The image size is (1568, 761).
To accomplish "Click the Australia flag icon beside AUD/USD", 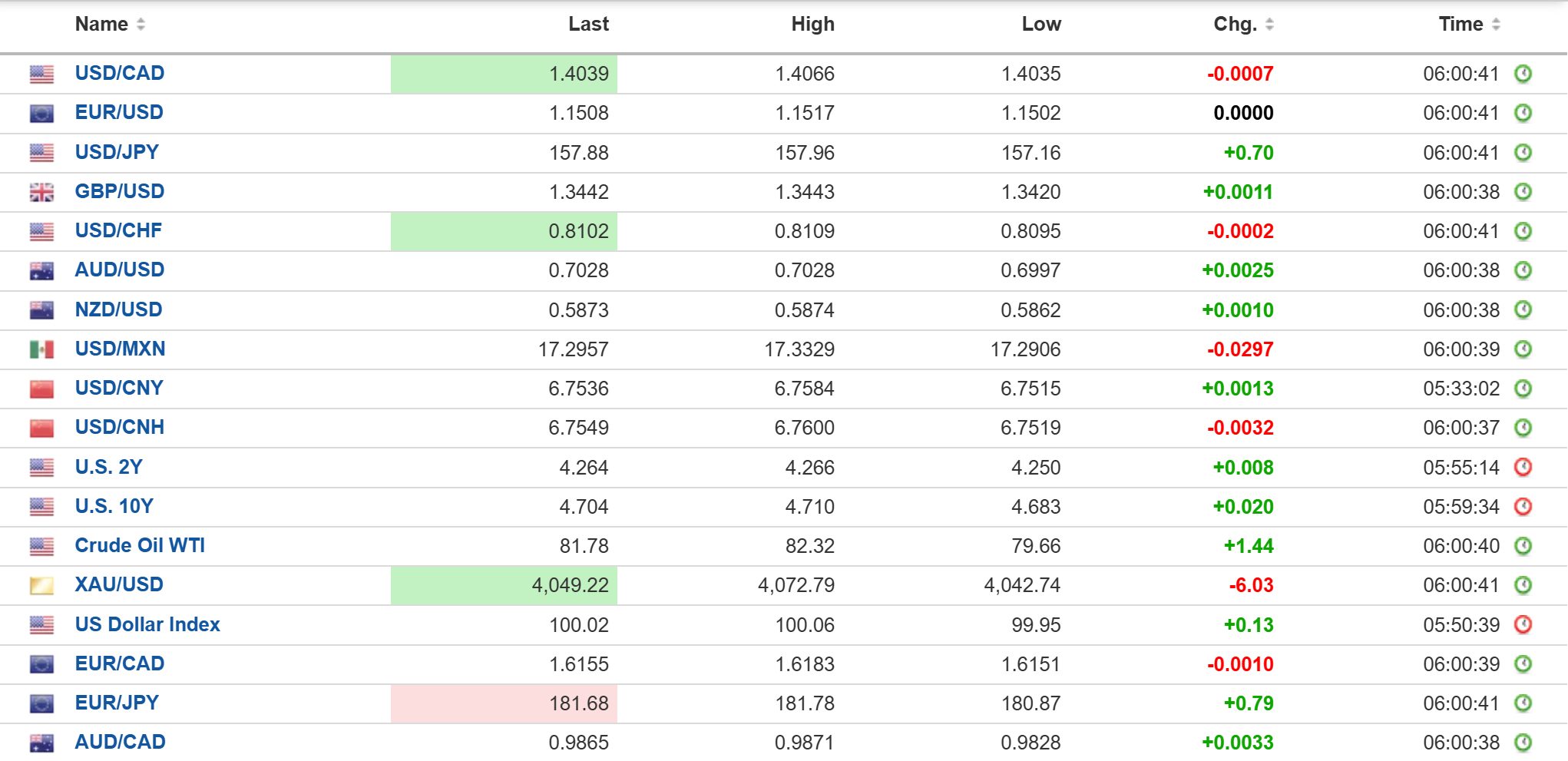I will tap(41, 270).
